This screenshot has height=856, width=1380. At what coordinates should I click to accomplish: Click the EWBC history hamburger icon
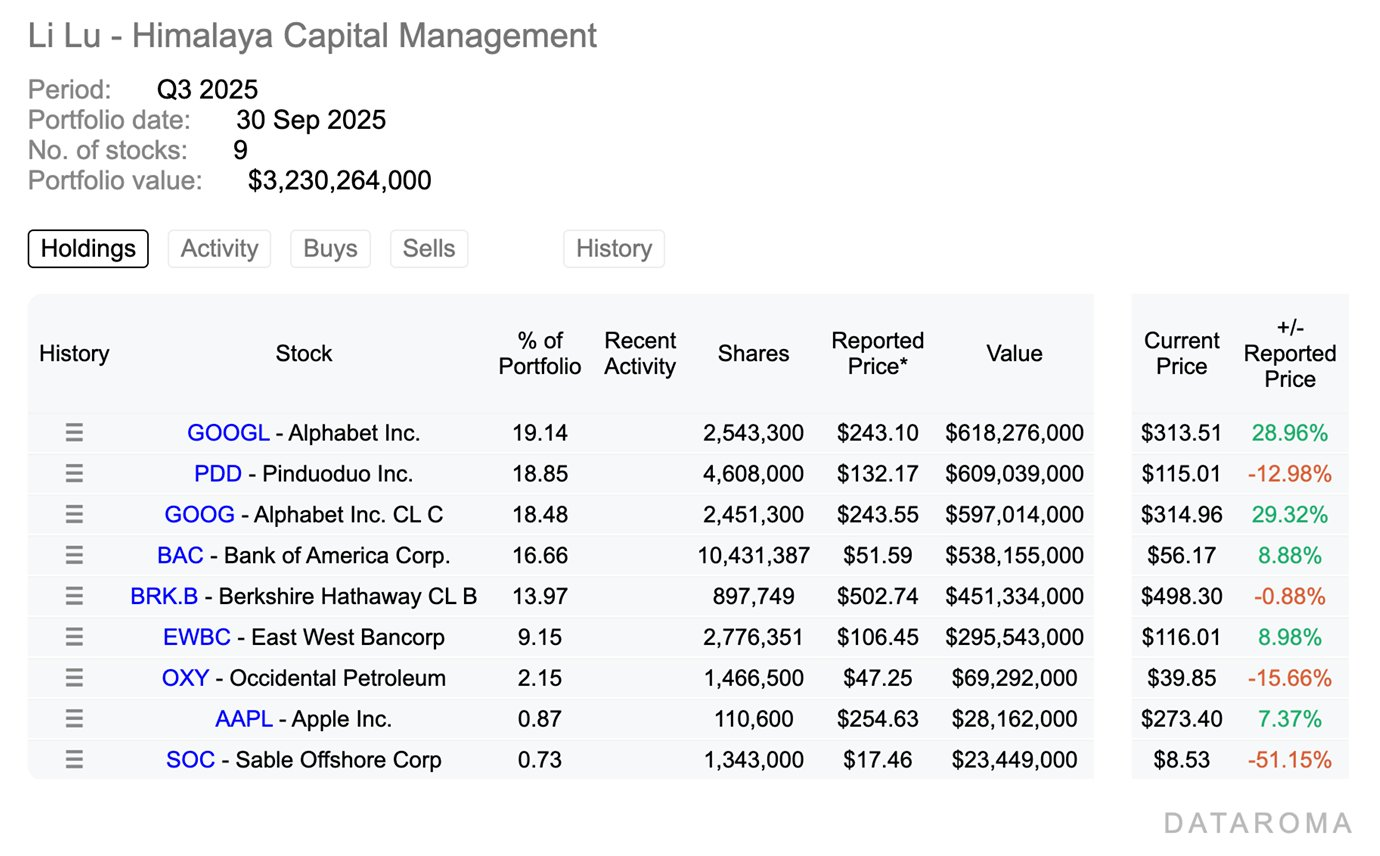pos(74,637)
